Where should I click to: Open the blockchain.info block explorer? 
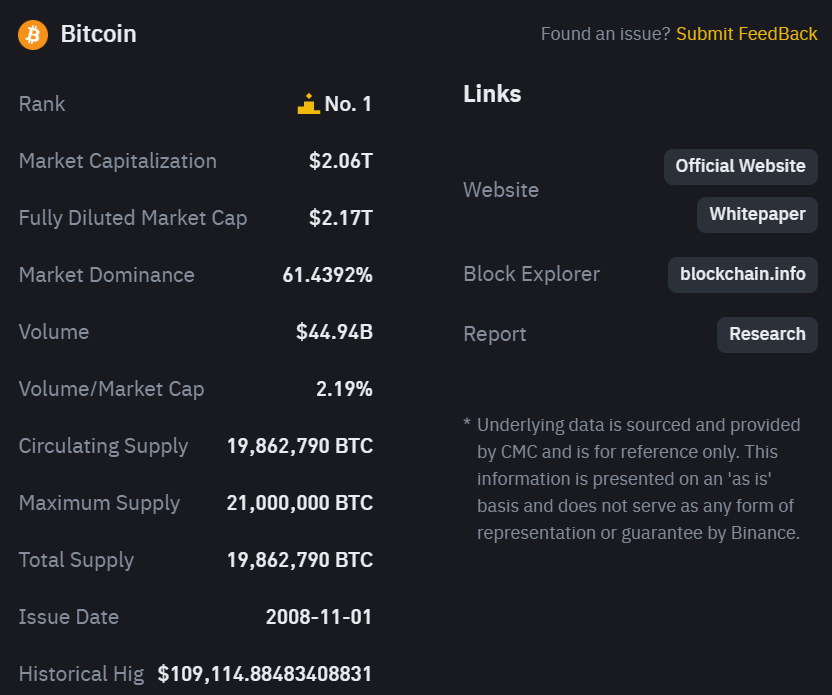pos(742,274)
